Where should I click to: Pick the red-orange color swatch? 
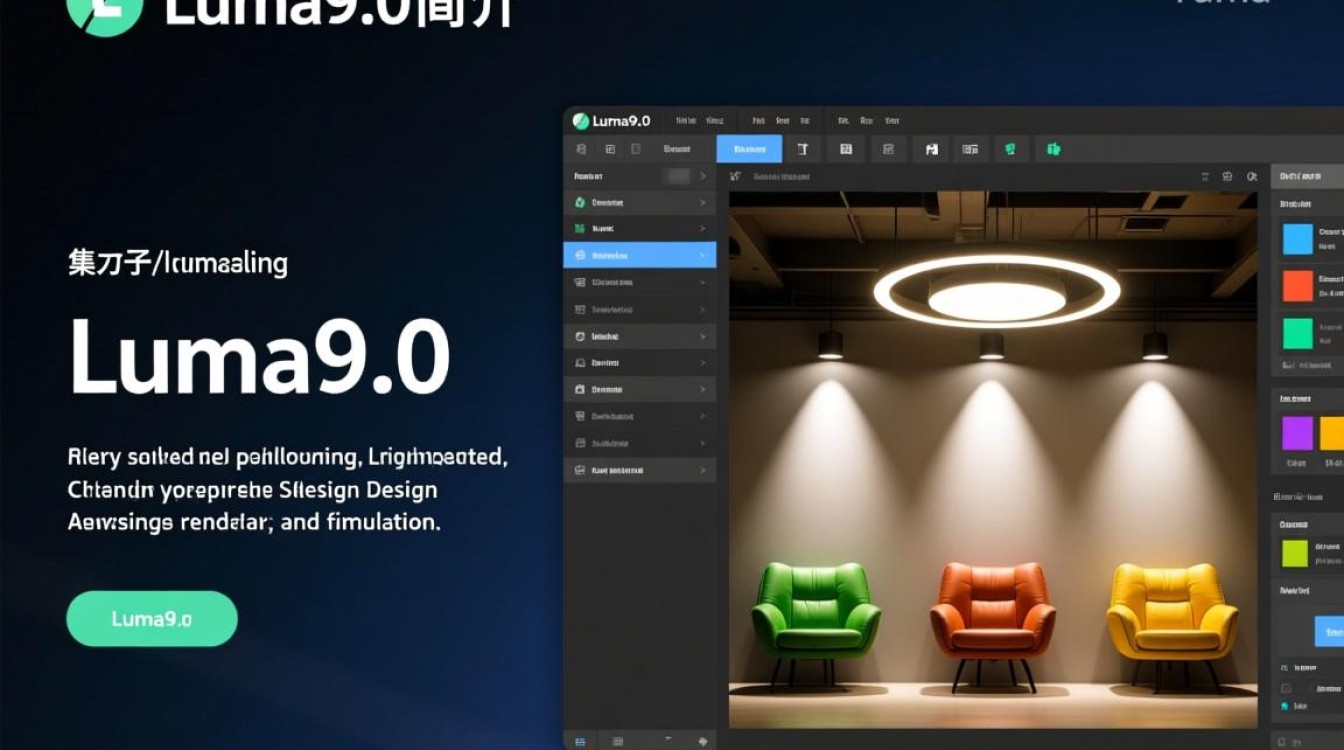[x=1298, y=286]
